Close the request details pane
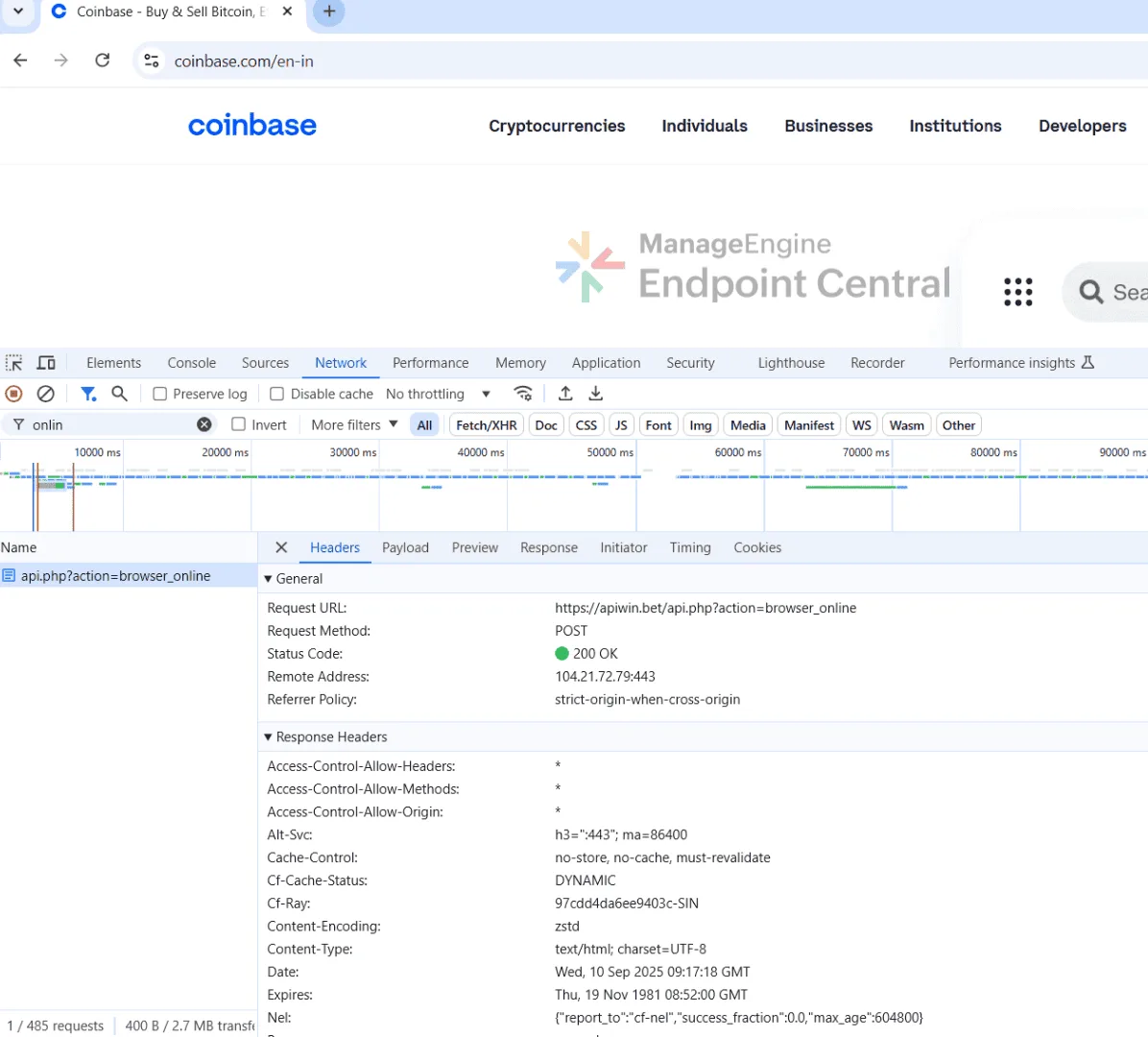The image size is (1148, 1037). coord(281,548)
